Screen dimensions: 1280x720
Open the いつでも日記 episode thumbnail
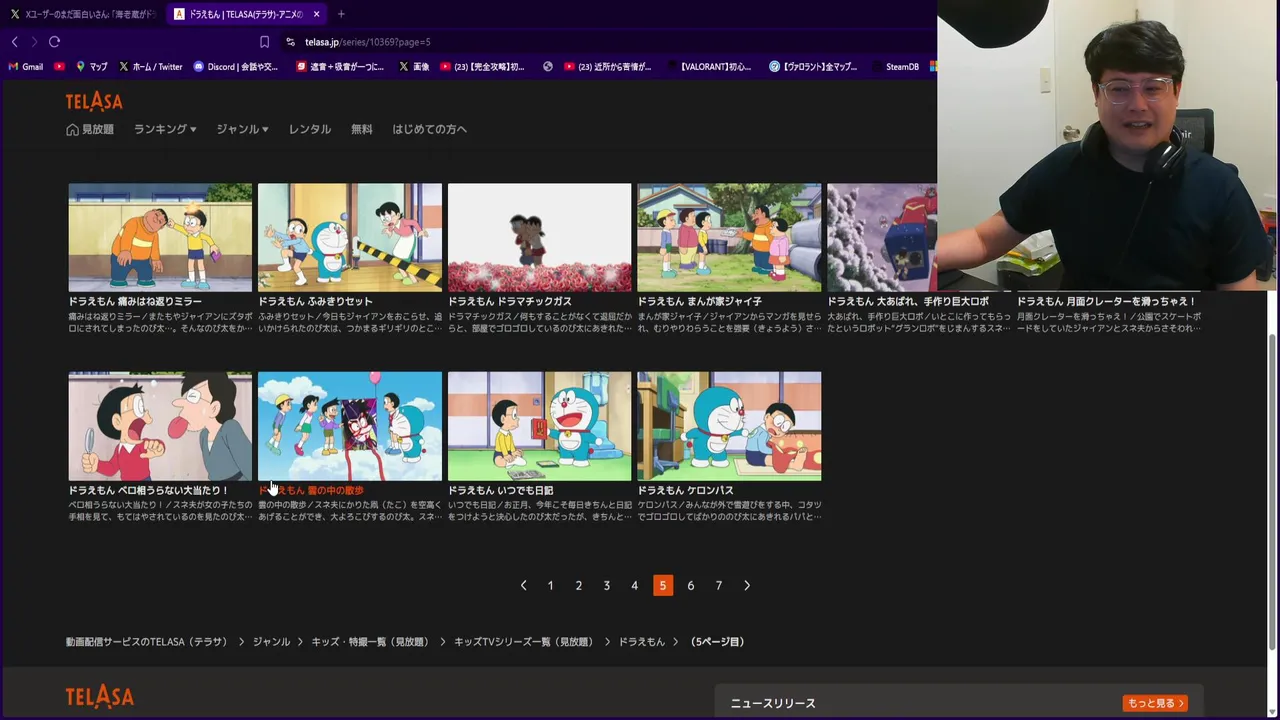pyautogui.click(x=540, y=426)
